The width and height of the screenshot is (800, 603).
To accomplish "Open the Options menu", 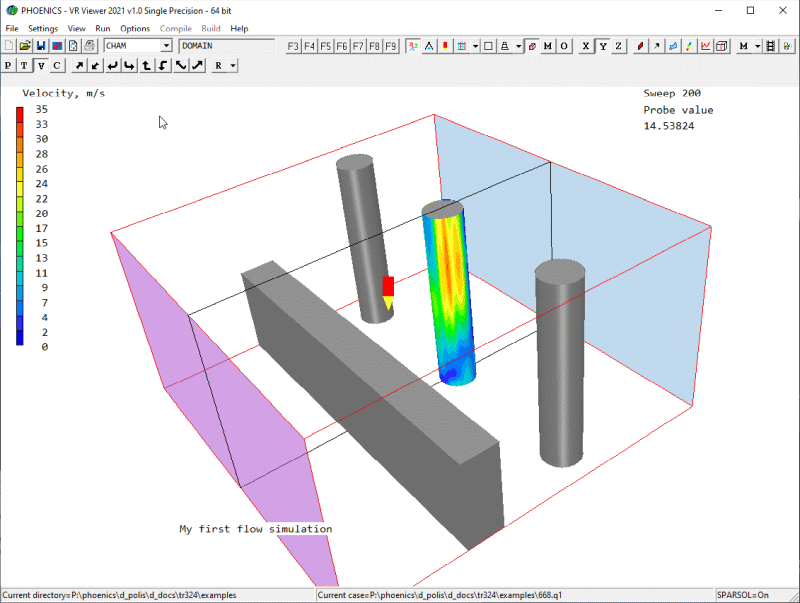I will point(135,28).
